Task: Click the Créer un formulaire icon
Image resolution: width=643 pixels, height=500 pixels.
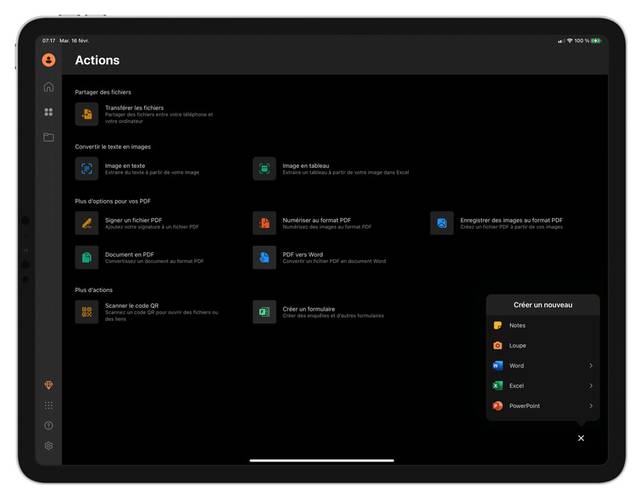Action: point(264,312)
